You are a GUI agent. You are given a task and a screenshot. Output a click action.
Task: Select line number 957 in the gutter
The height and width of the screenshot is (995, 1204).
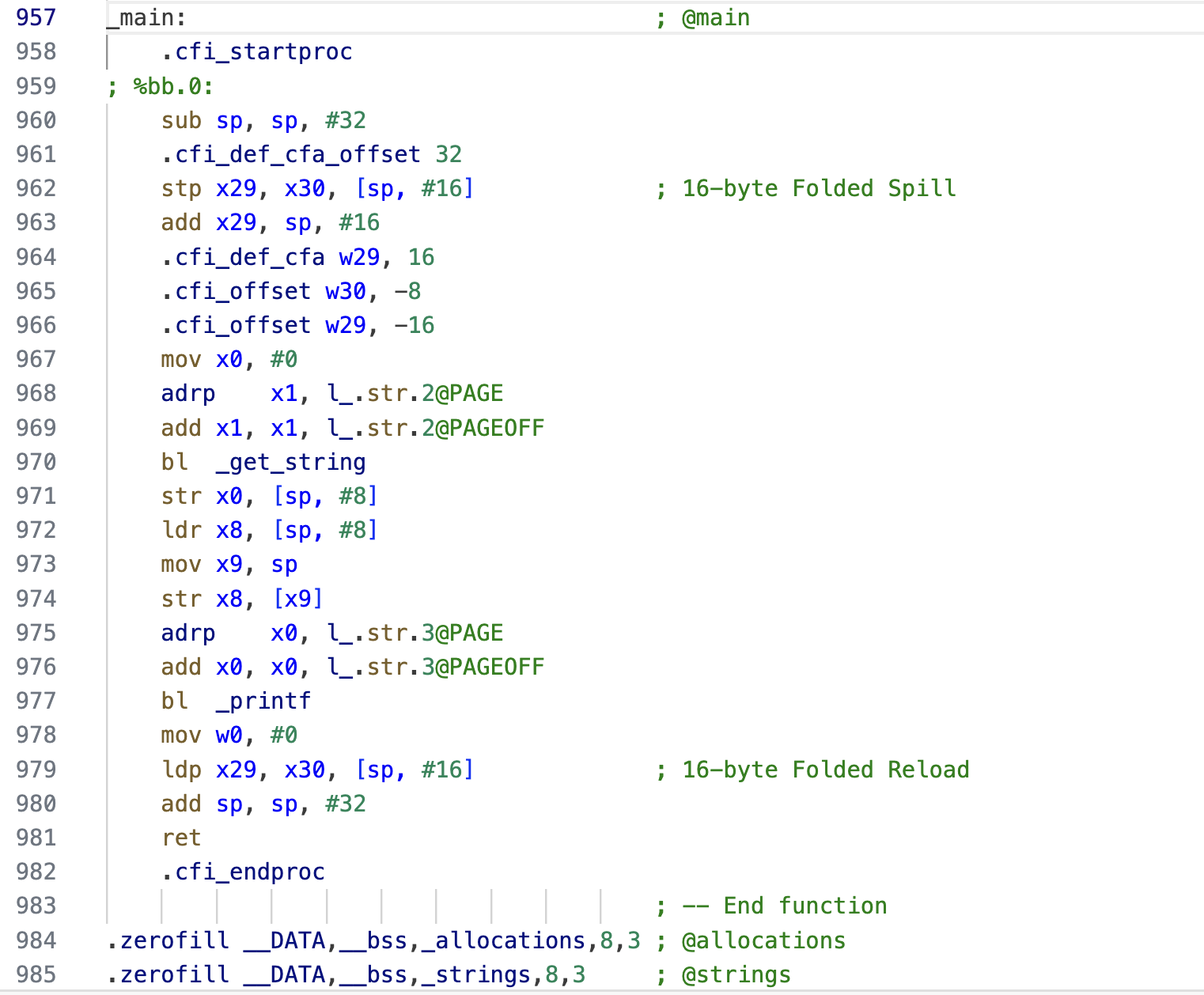(36, 17)
